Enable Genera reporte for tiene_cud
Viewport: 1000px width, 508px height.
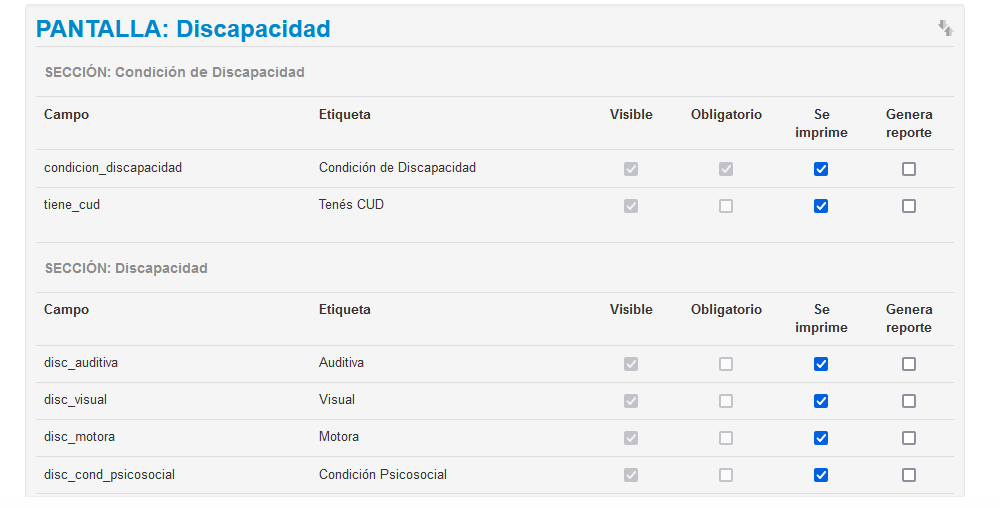[x=909, y=206]
